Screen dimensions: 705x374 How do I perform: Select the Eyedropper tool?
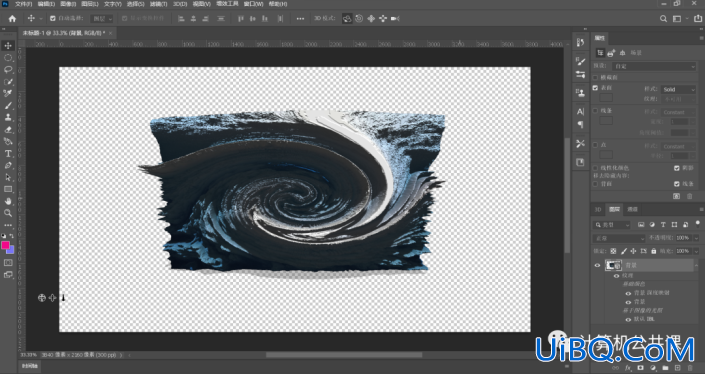[x=8, y=94]
